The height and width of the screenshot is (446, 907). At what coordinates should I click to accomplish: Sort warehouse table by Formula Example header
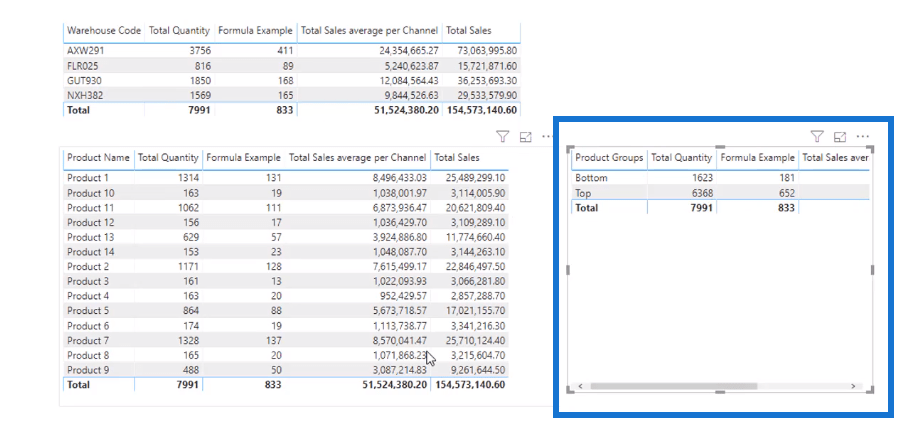(255, 31)
